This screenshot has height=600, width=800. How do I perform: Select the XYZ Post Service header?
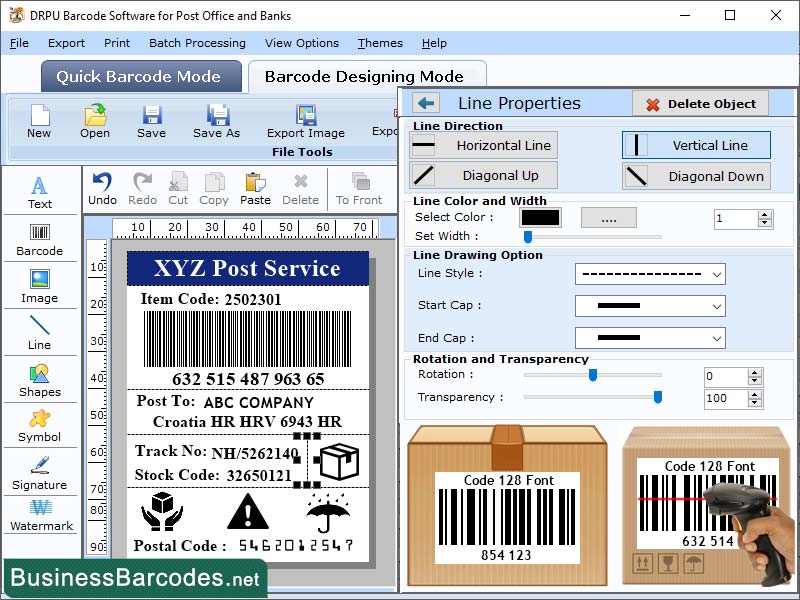[x=247, y=268]
